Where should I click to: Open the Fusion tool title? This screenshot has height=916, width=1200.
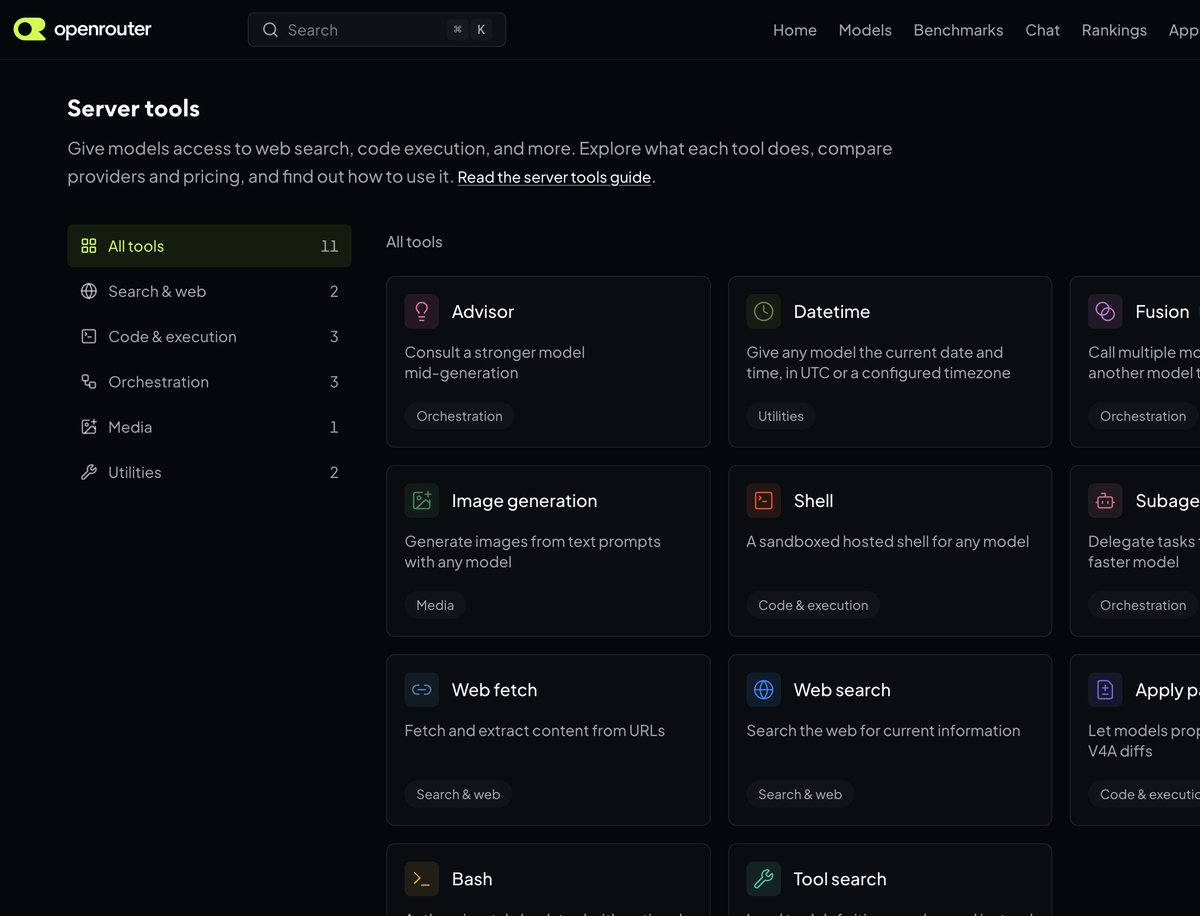click(1162, 311)
